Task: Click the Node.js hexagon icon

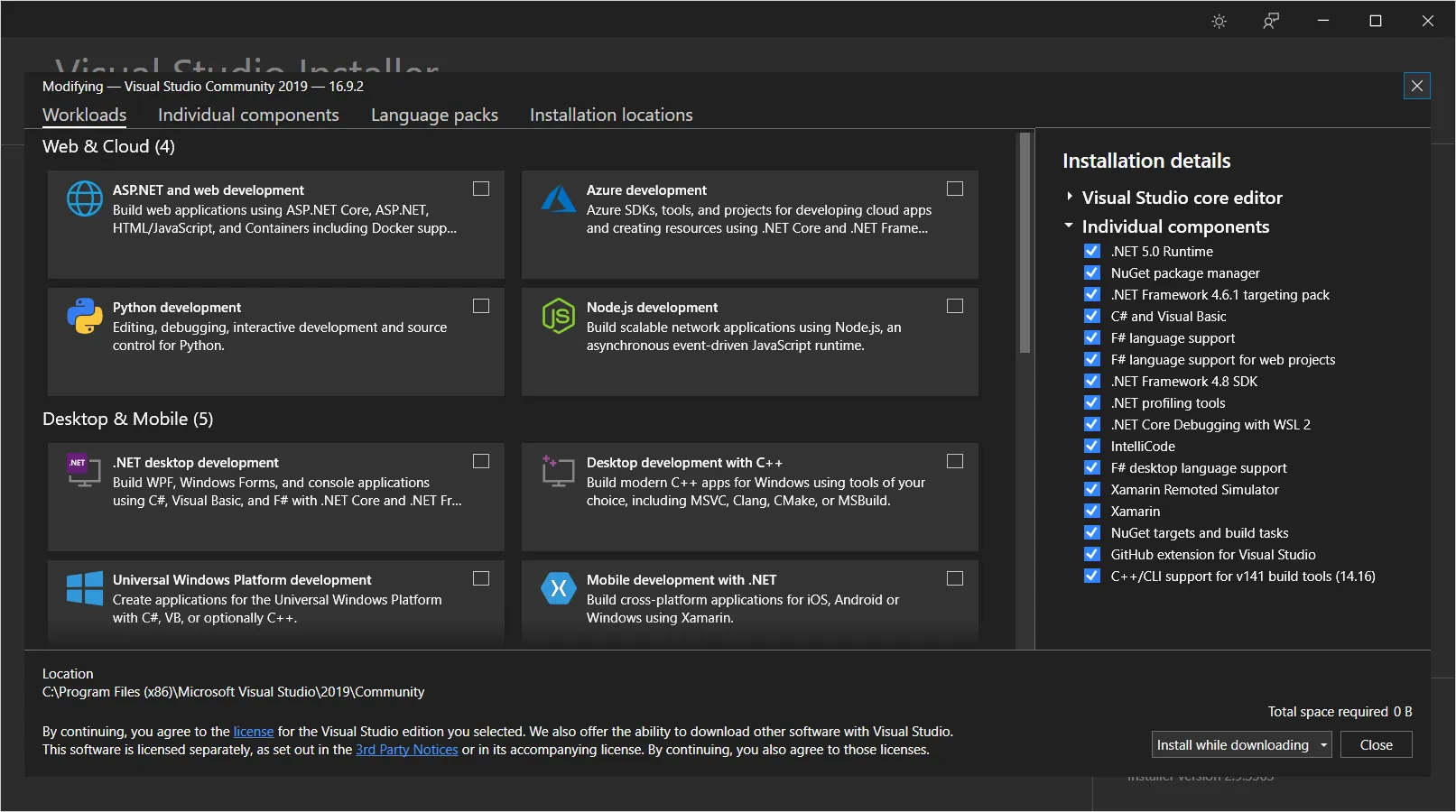Action: pos(558,316)
